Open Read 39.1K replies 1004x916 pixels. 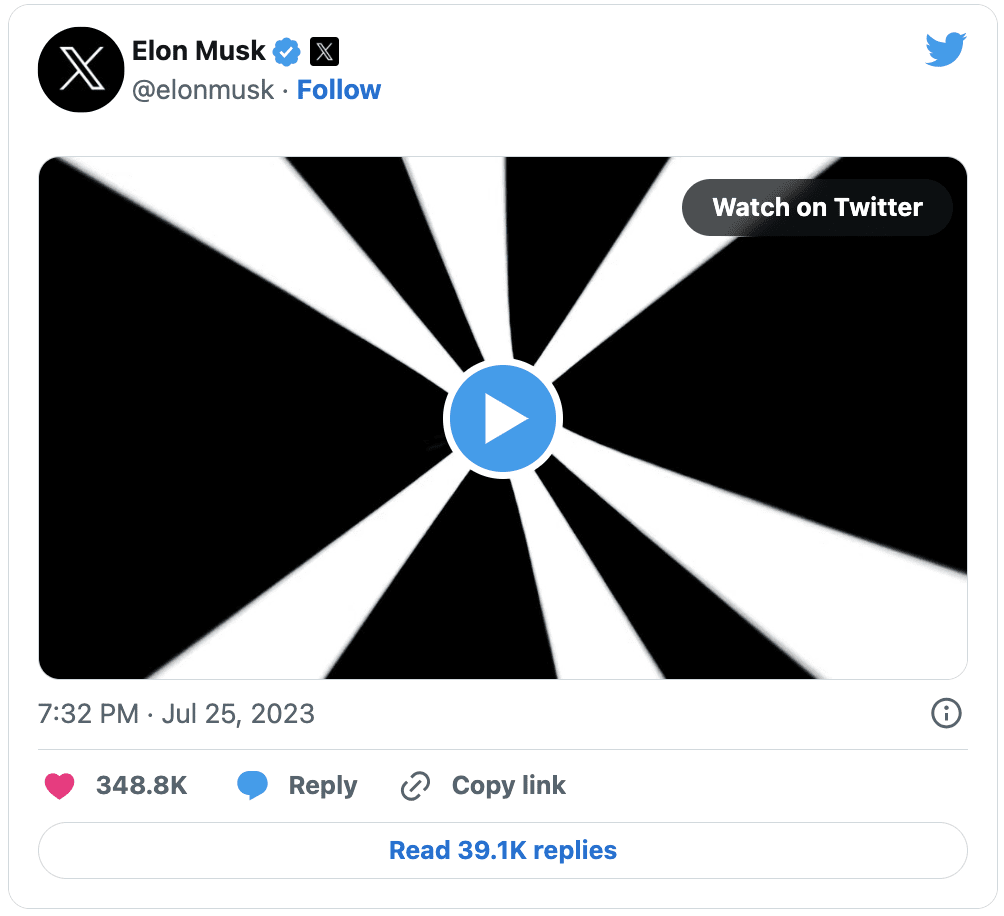pos(502,850)
